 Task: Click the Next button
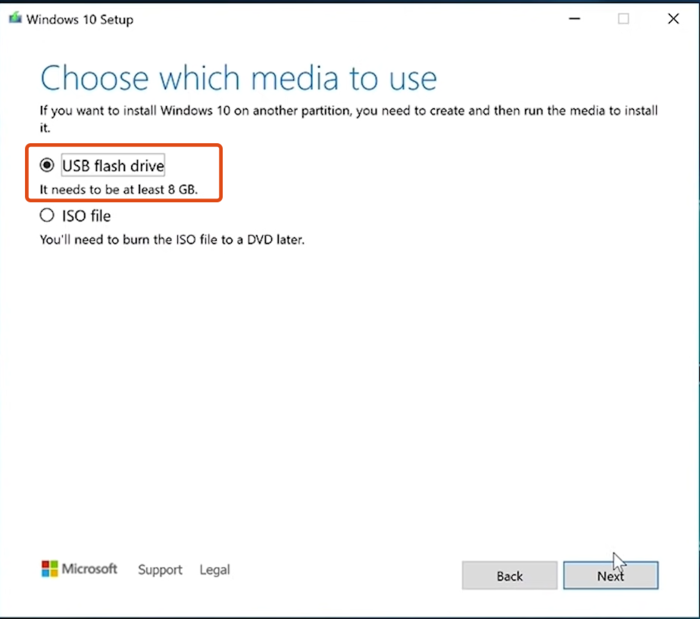click(610, 576)
